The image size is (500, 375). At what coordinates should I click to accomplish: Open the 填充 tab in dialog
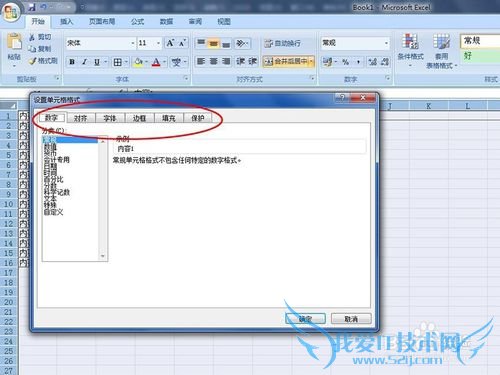point(169,118)
